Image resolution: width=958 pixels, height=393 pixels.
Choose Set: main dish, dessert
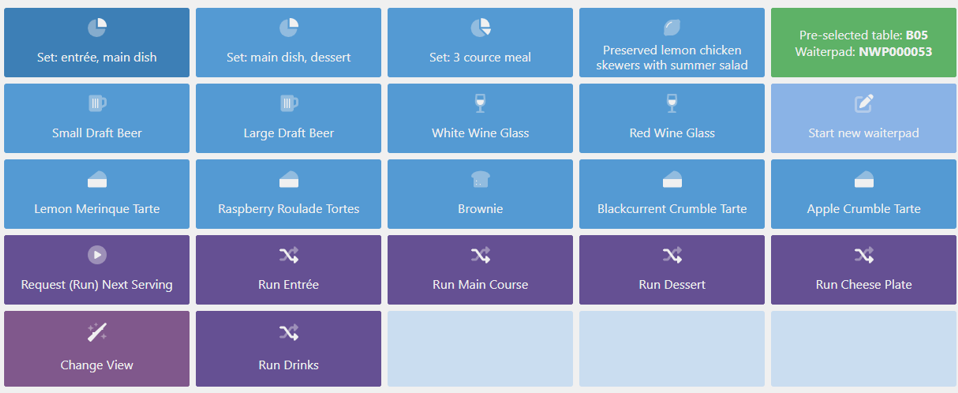click(288, 43)
